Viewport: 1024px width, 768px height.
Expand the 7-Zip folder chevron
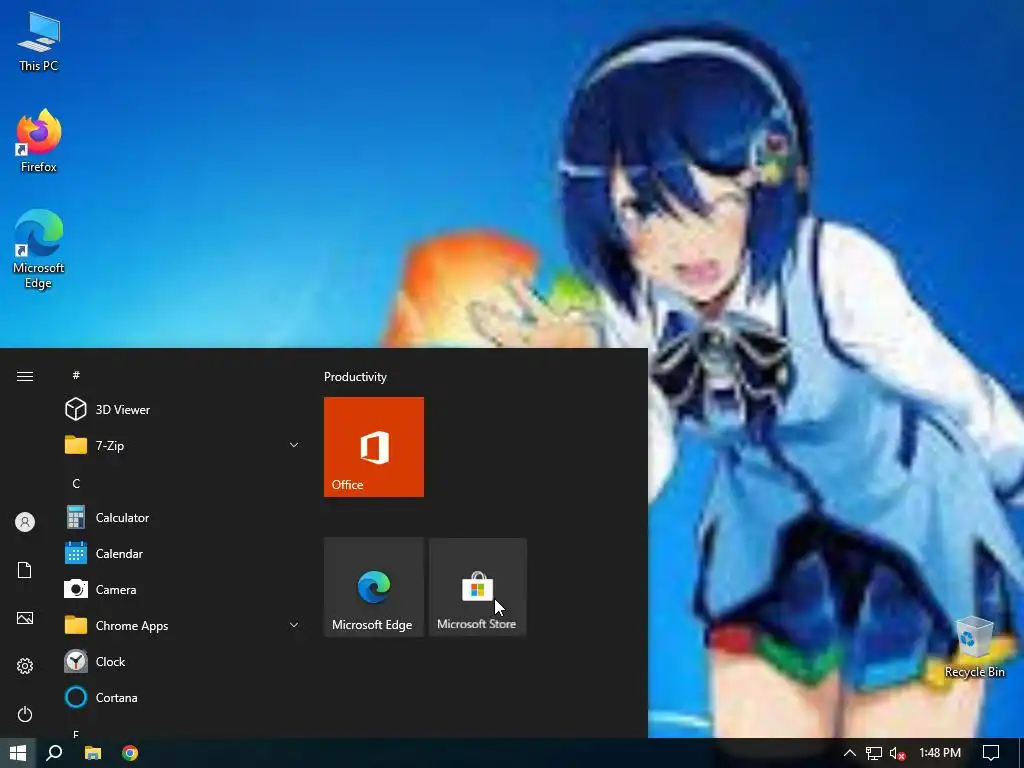point(294,445)
